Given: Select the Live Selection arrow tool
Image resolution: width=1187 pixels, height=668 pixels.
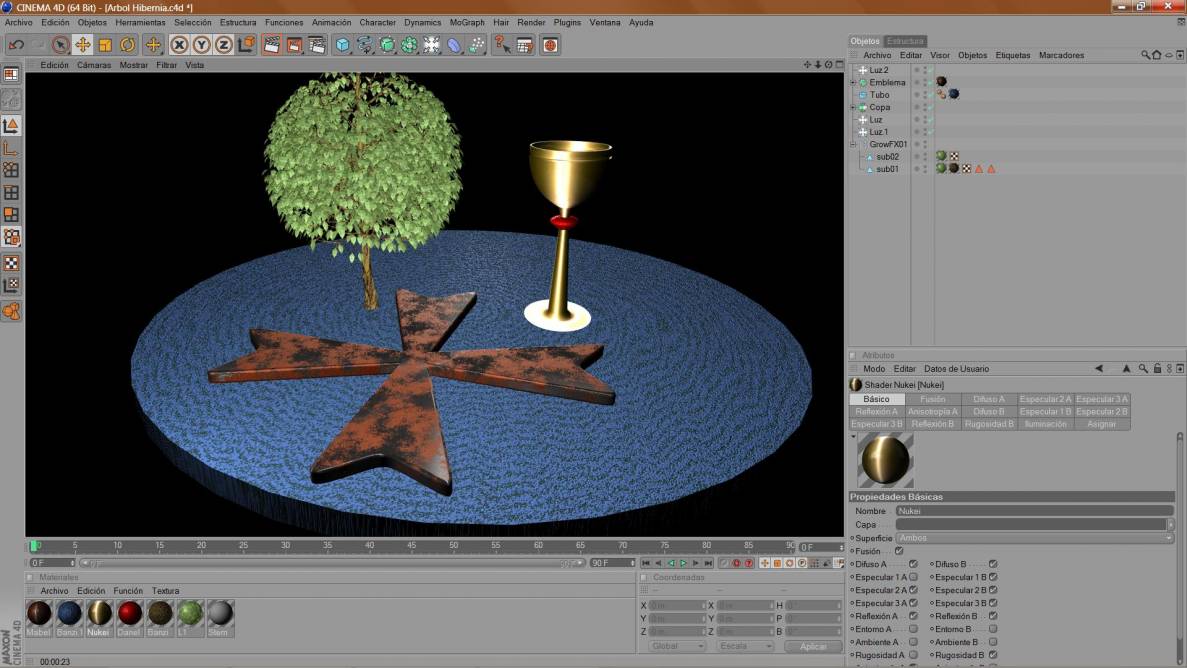Looking at the screenshot, I should (61, 45).
